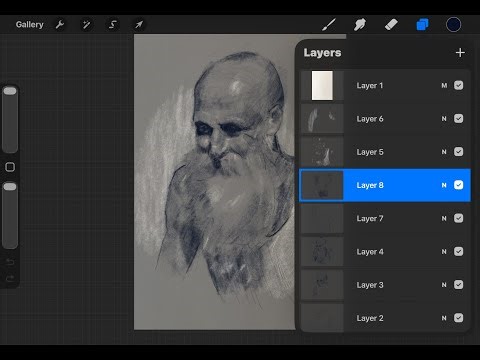Toggle Layer 2 visibility checkbox

click(x=459, y=318)
